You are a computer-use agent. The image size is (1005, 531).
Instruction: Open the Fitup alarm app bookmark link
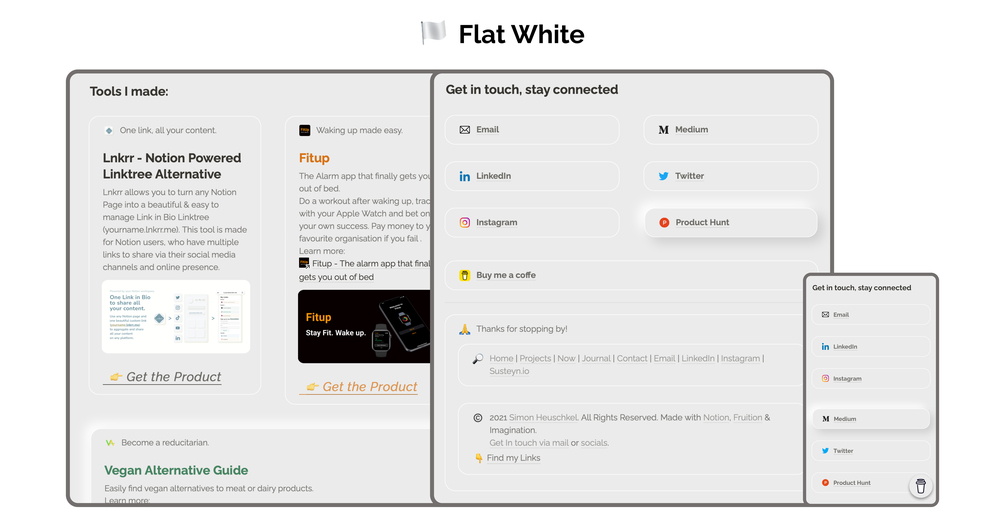click(x=365, y=270)
